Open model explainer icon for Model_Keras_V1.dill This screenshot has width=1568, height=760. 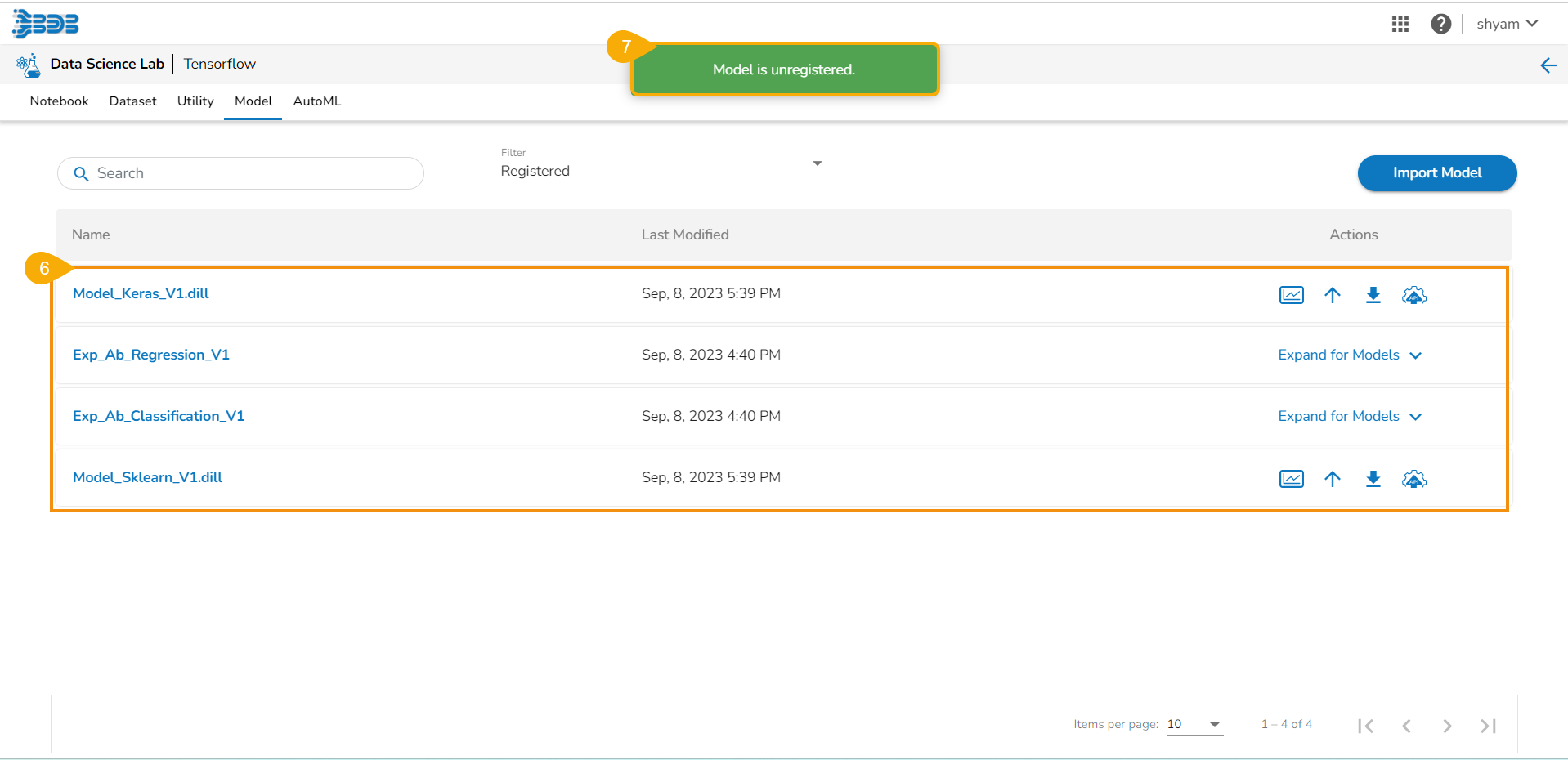point(1291,295)
